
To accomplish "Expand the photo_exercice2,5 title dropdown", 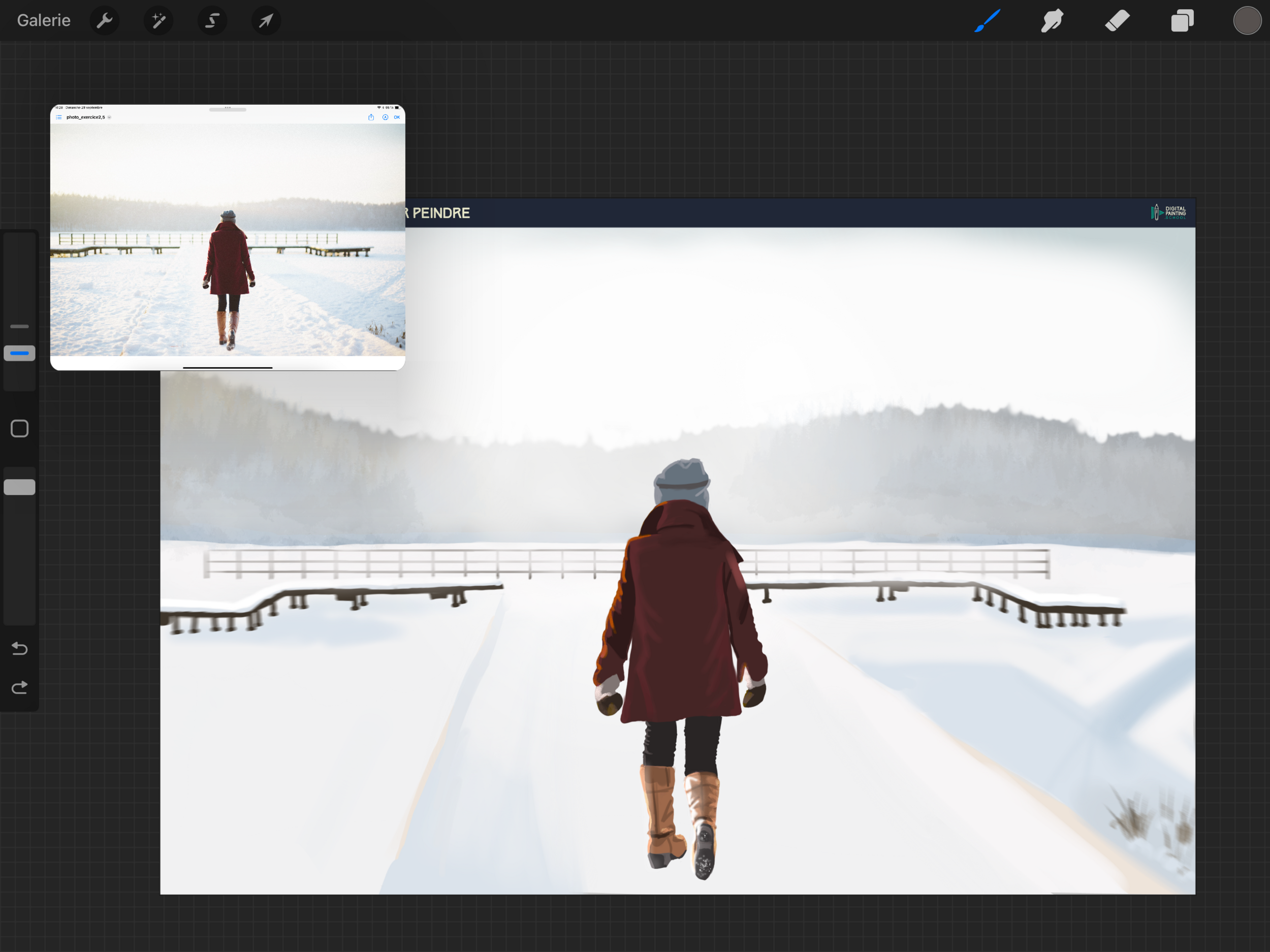I will click(x=109, y=117).
